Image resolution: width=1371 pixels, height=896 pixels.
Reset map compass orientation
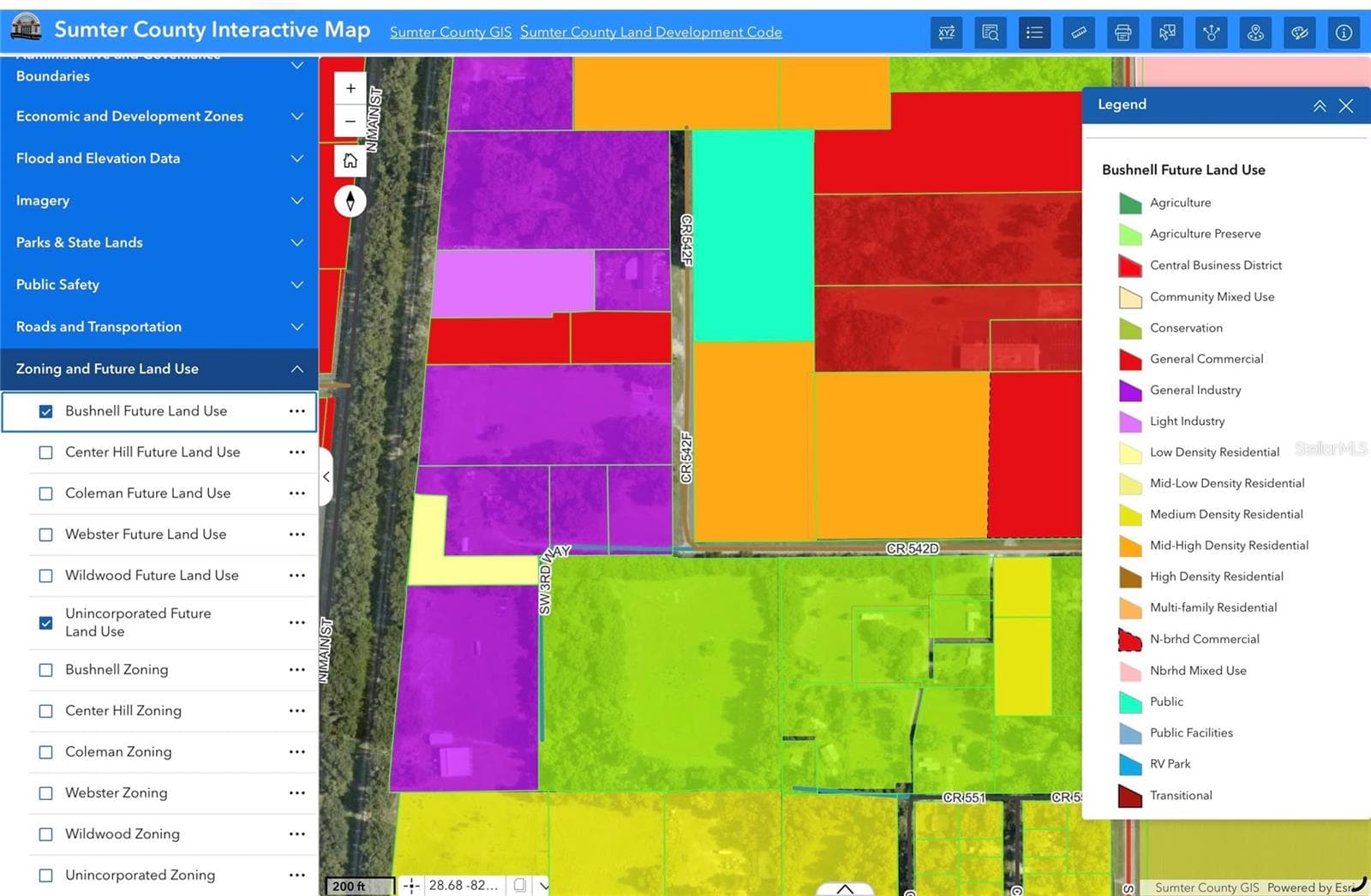pyautogui.click(x=350, y=201)
